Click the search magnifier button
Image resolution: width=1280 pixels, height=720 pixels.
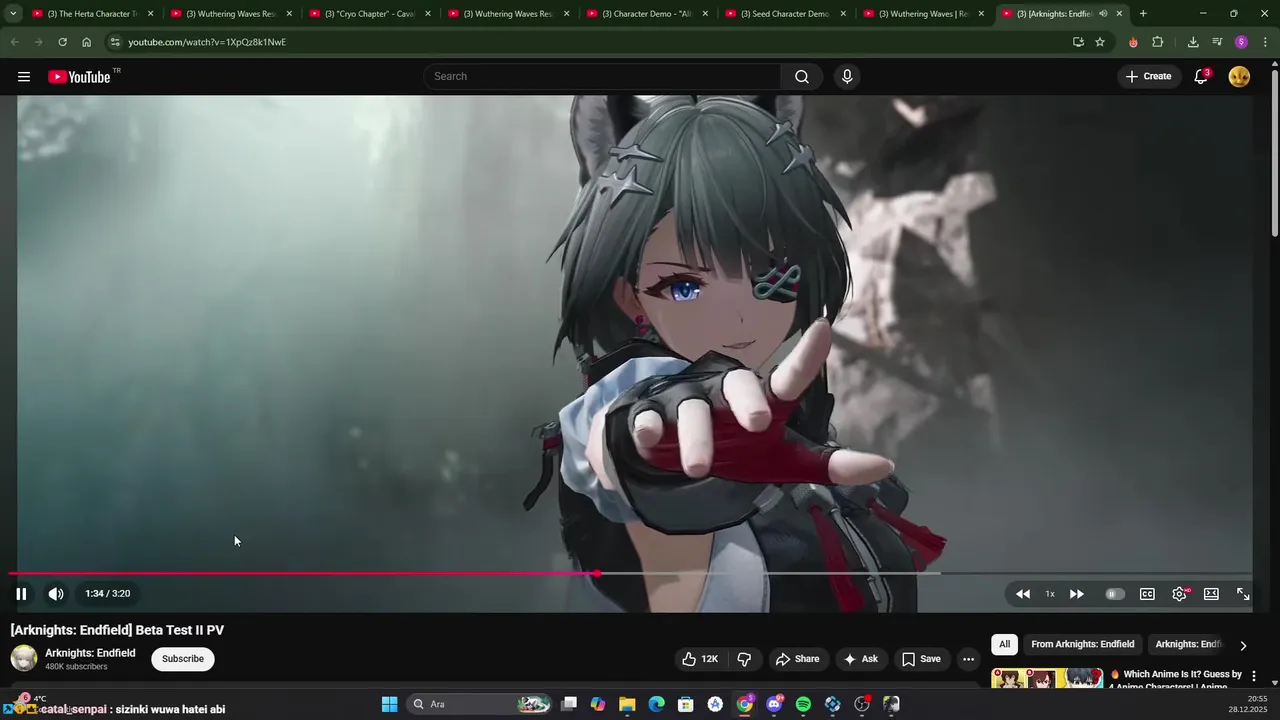click(x=802, y=77)
